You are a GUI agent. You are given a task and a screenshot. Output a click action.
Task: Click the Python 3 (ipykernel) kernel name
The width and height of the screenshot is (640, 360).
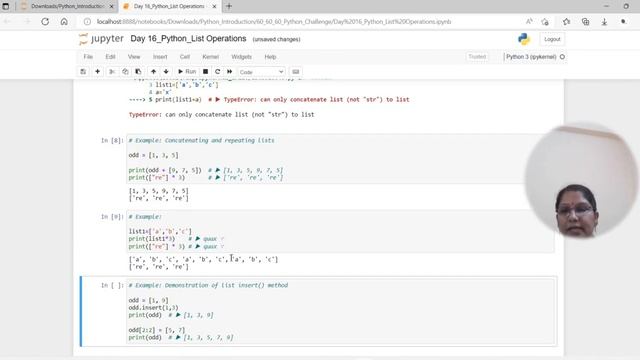531,57
